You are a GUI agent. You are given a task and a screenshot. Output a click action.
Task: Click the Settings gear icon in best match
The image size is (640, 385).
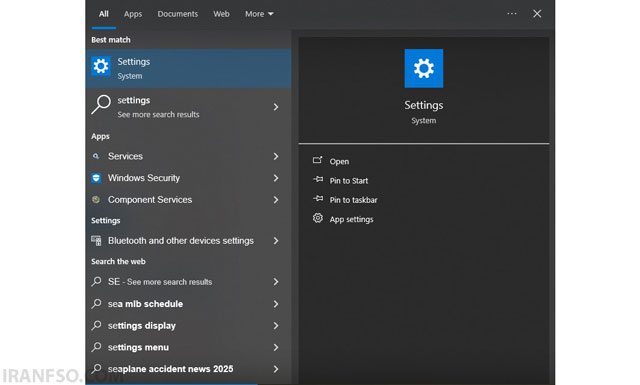pyautogui.click(x=101, y=66)
